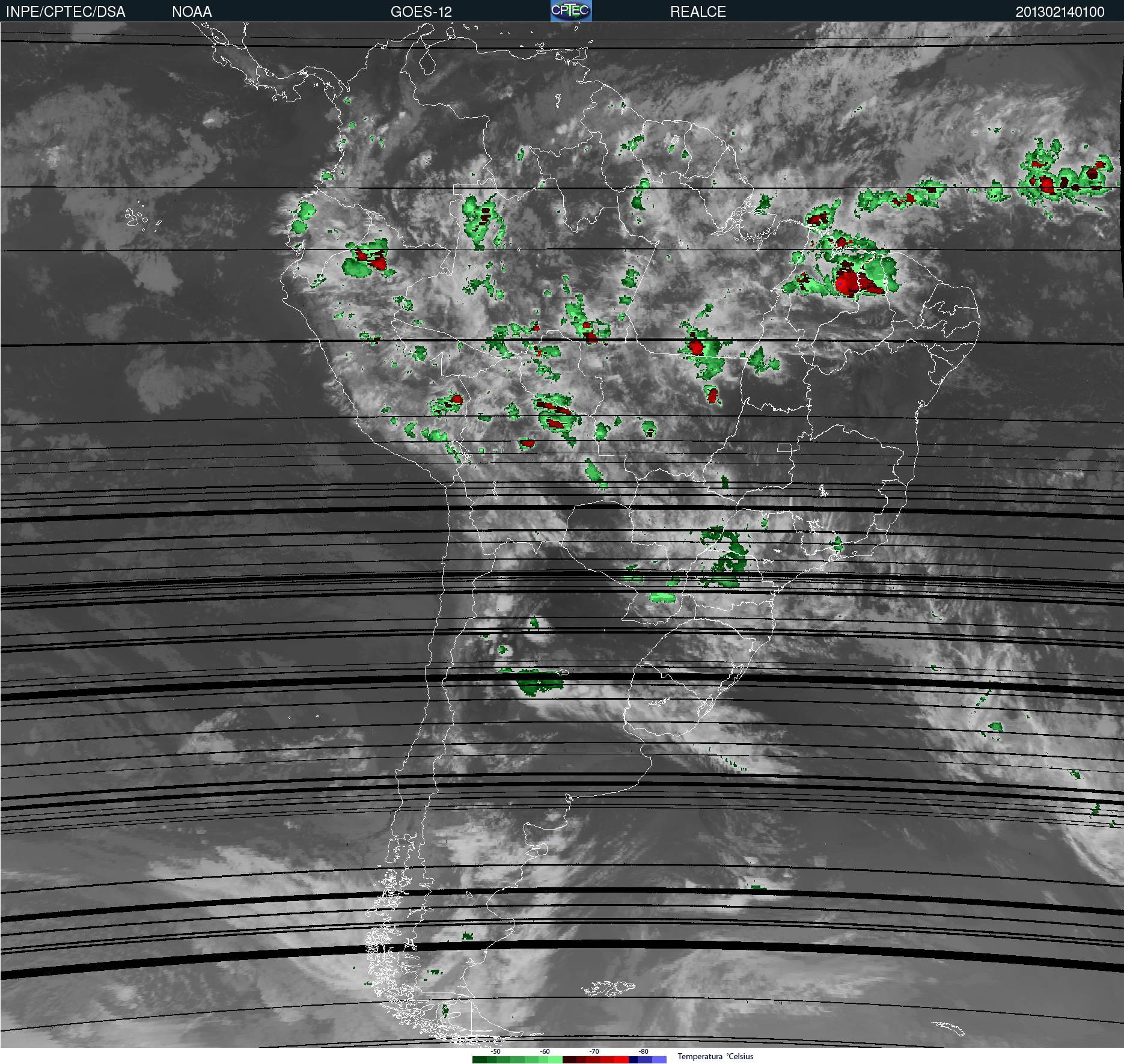Screen dimensions: 1124x1064
Task: Click the Temperatura °Celsius legend caption
Action: click(715, 1056)
